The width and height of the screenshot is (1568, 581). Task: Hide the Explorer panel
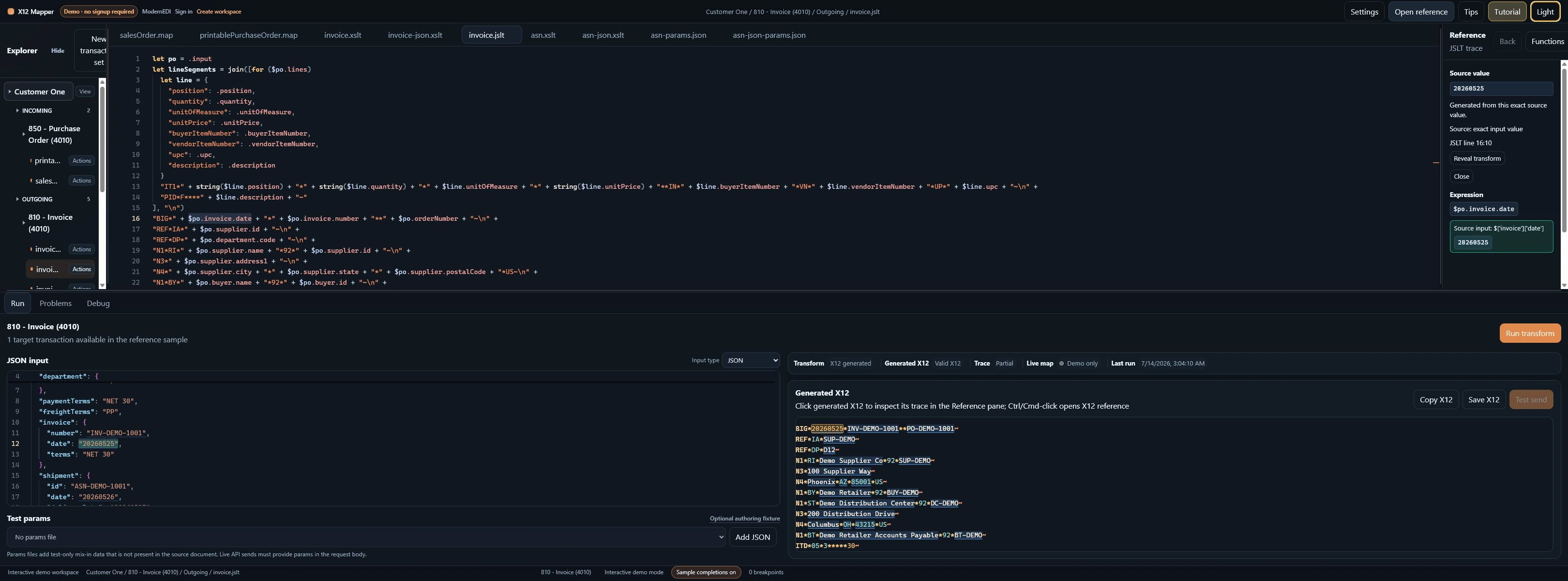[x=58, y=50]
